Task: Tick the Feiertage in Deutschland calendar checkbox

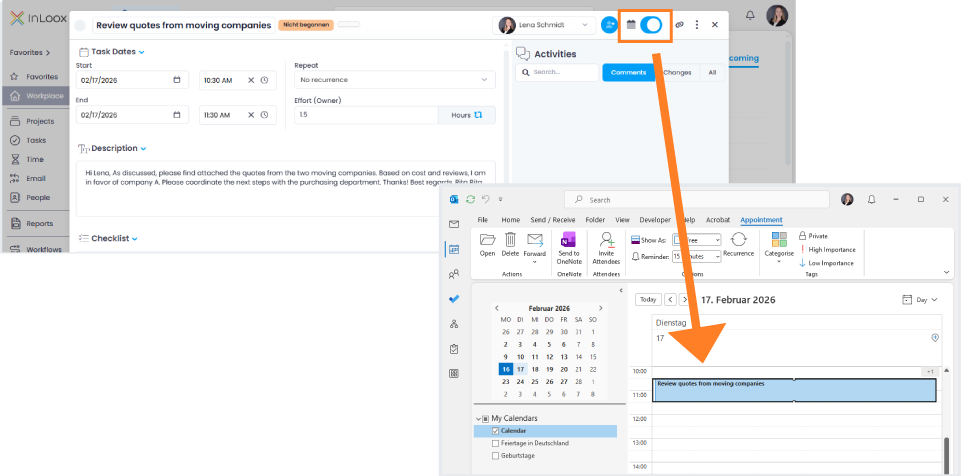Action: [496, 443]
